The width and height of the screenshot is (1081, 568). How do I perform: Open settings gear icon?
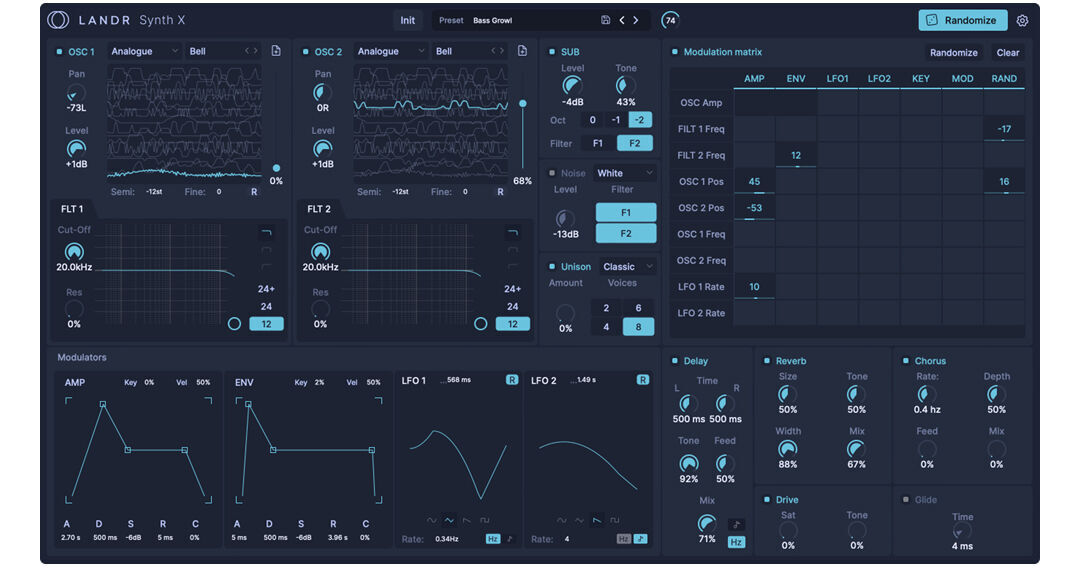tap(1022, 21)
